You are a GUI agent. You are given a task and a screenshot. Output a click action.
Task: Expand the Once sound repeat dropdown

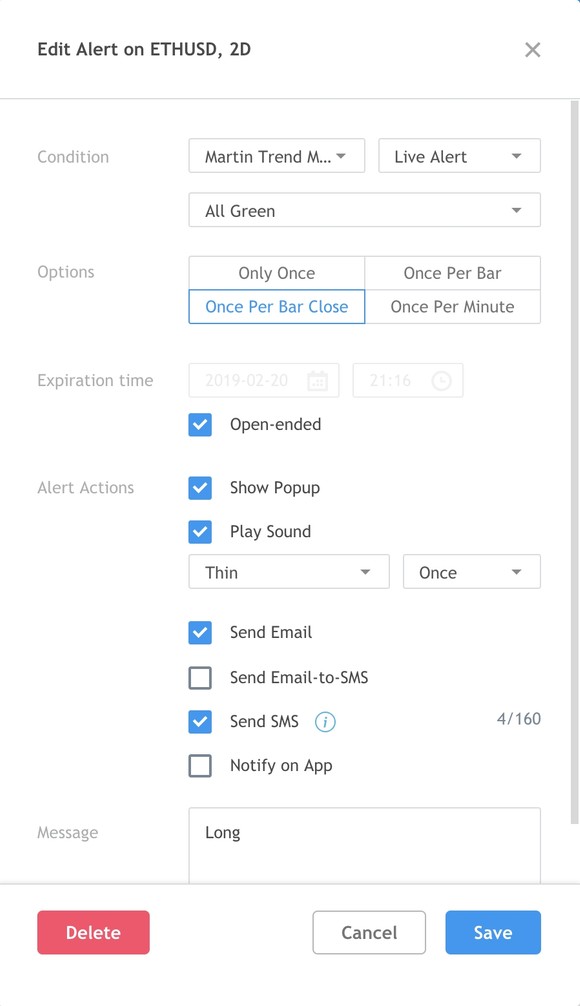click(472, 572)
